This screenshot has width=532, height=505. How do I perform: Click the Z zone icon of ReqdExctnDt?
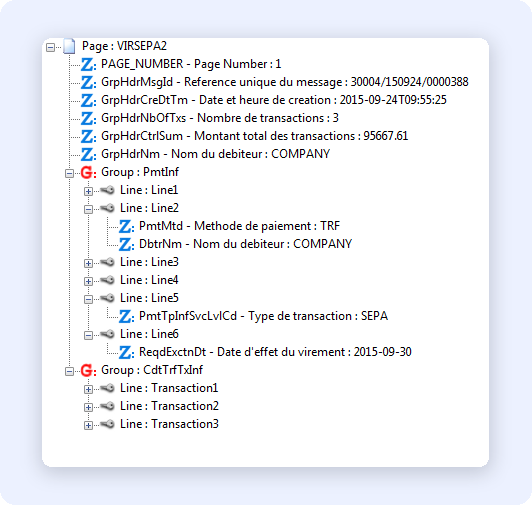[x=126, y=352]
